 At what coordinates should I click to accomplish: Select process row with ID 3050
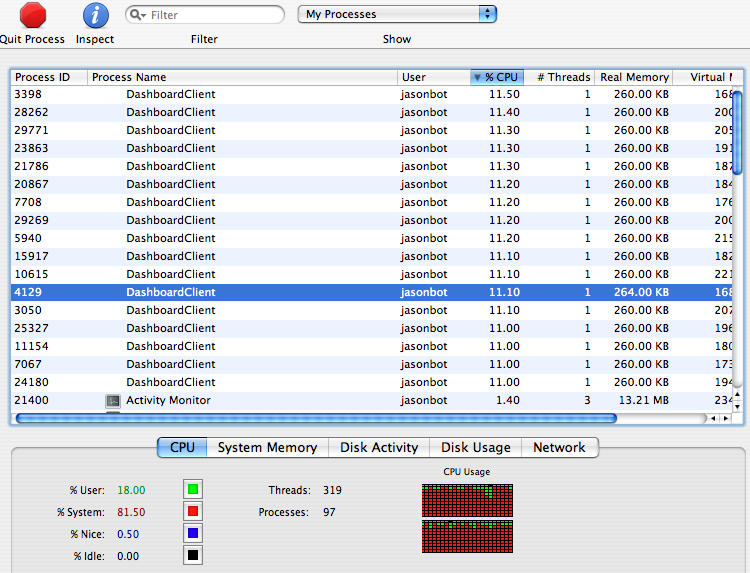(x=372, y=310)
